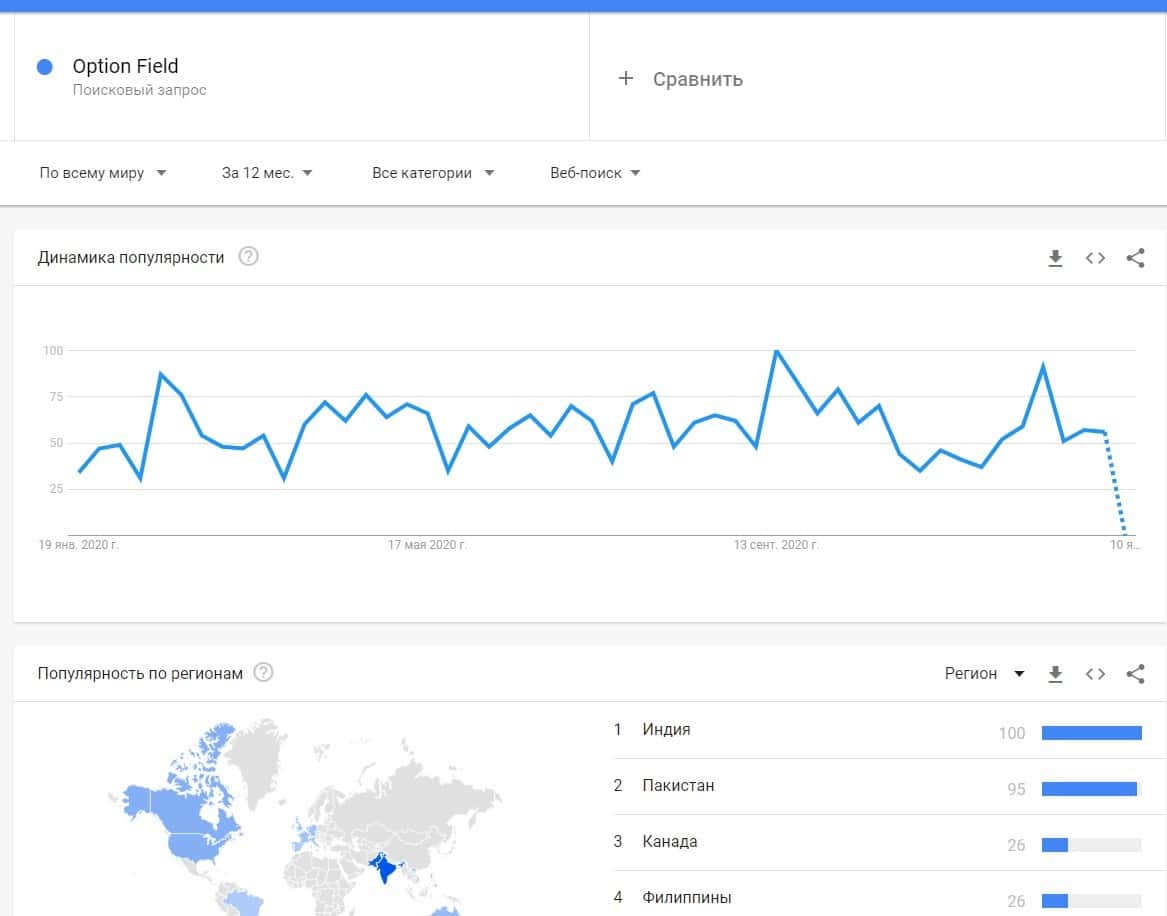Open the Все категории dropdown
This screenshot has height=916, width=1167.
433,173
